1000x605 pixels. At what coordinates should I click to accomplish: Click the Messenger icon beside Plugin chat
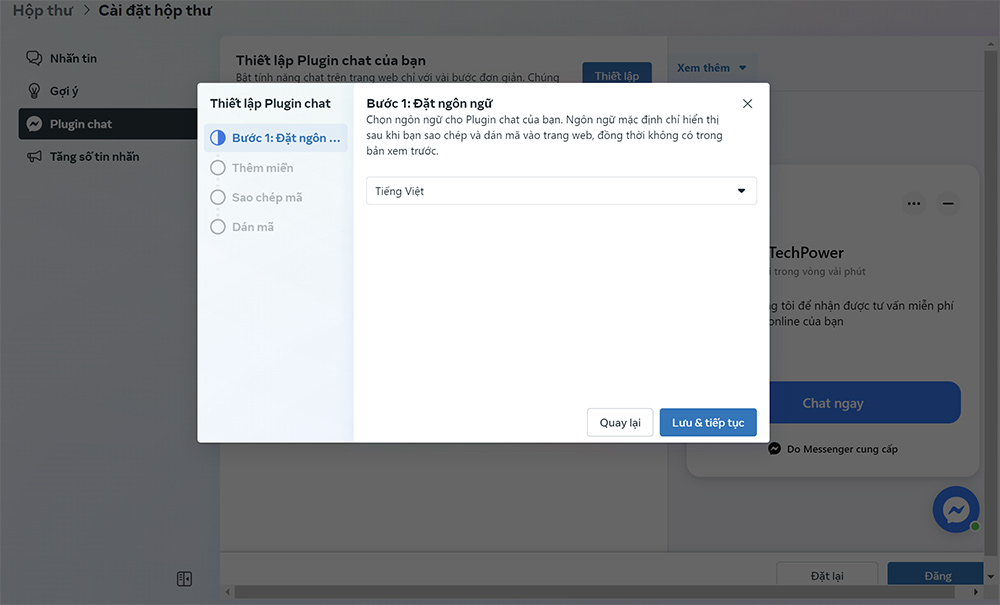[x=34, y=124]
